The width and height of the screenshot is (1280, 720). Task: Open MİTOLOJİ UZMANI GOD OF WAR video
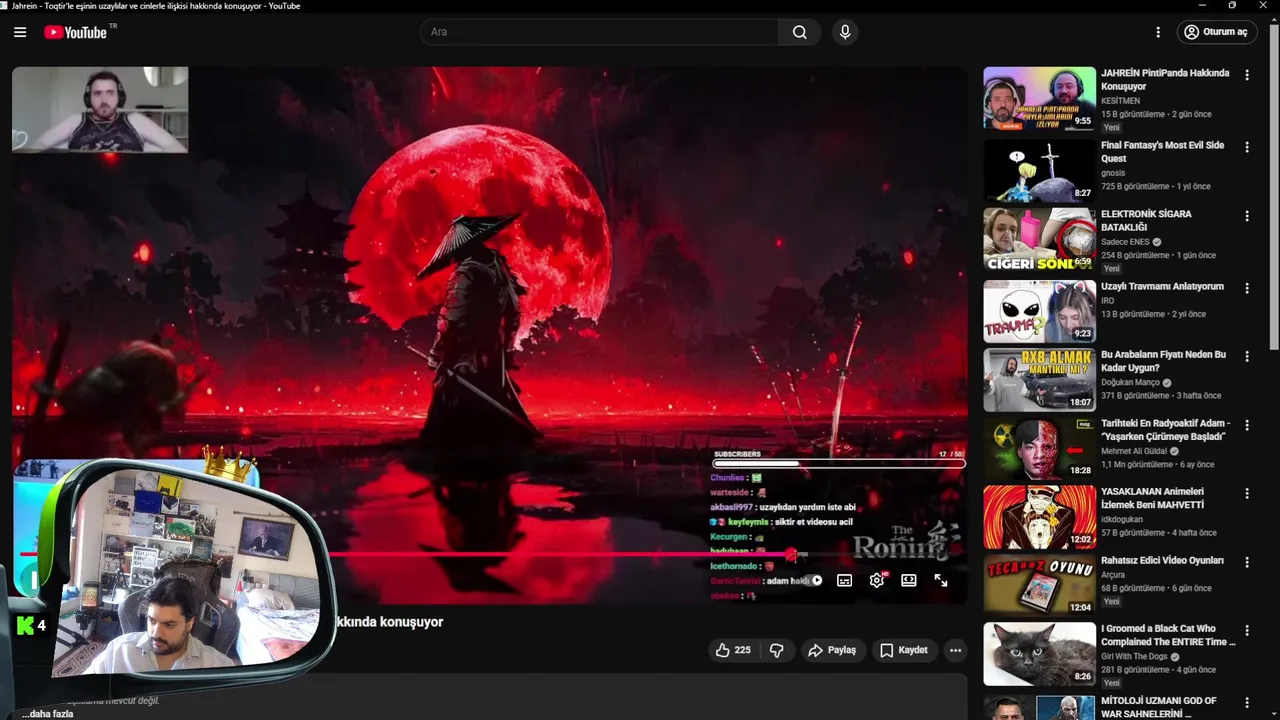1159,707
